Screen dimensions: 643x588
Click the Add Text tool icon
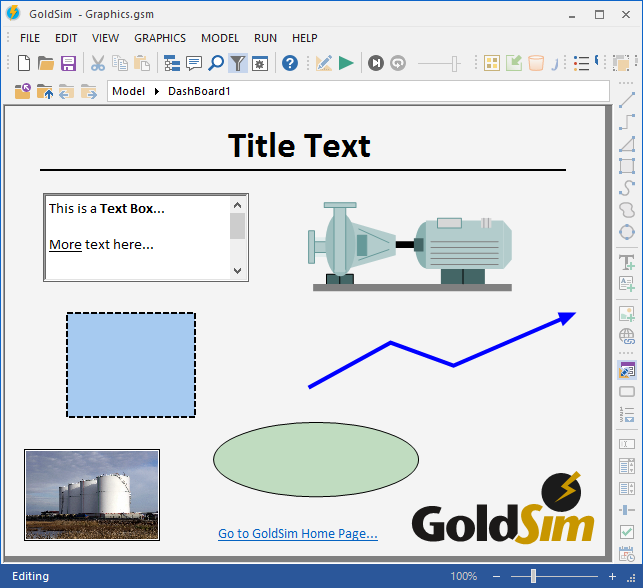pyautogui.click(x=627, y=262)
